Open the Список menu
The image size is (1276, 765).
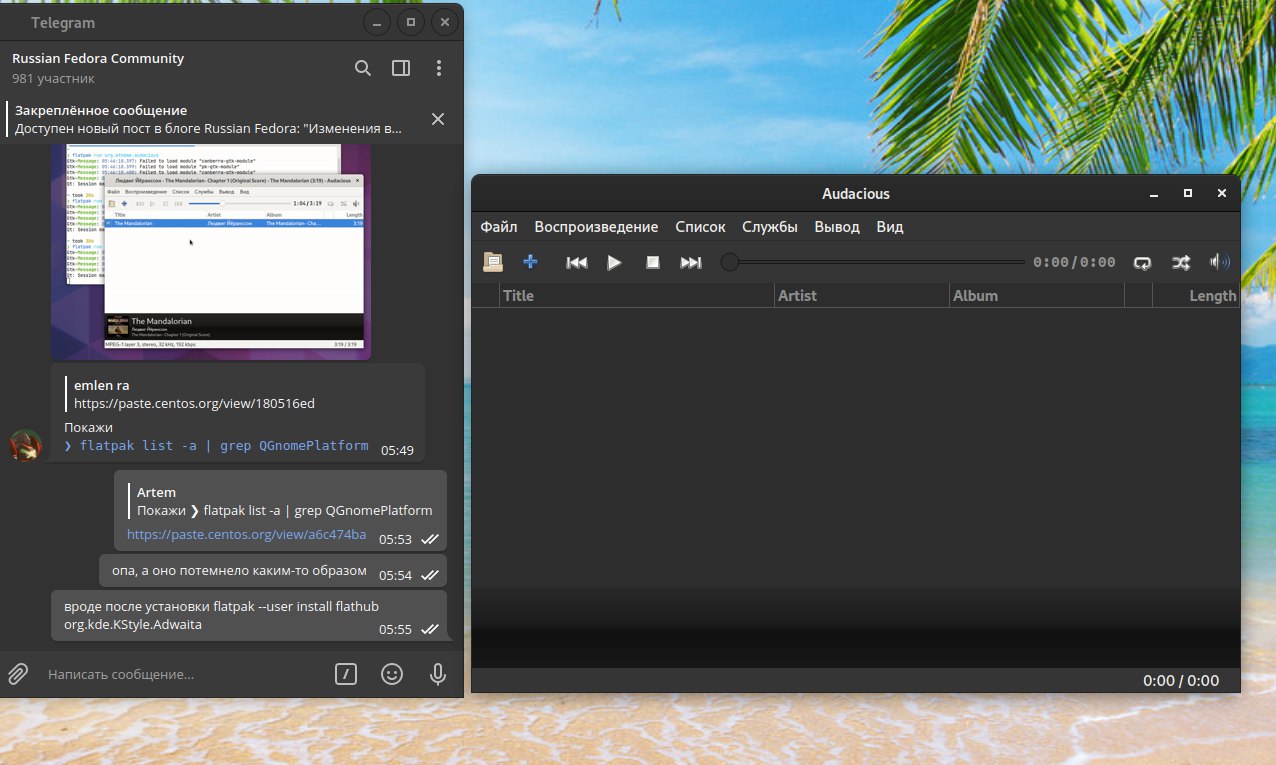[x=700, y=227]
